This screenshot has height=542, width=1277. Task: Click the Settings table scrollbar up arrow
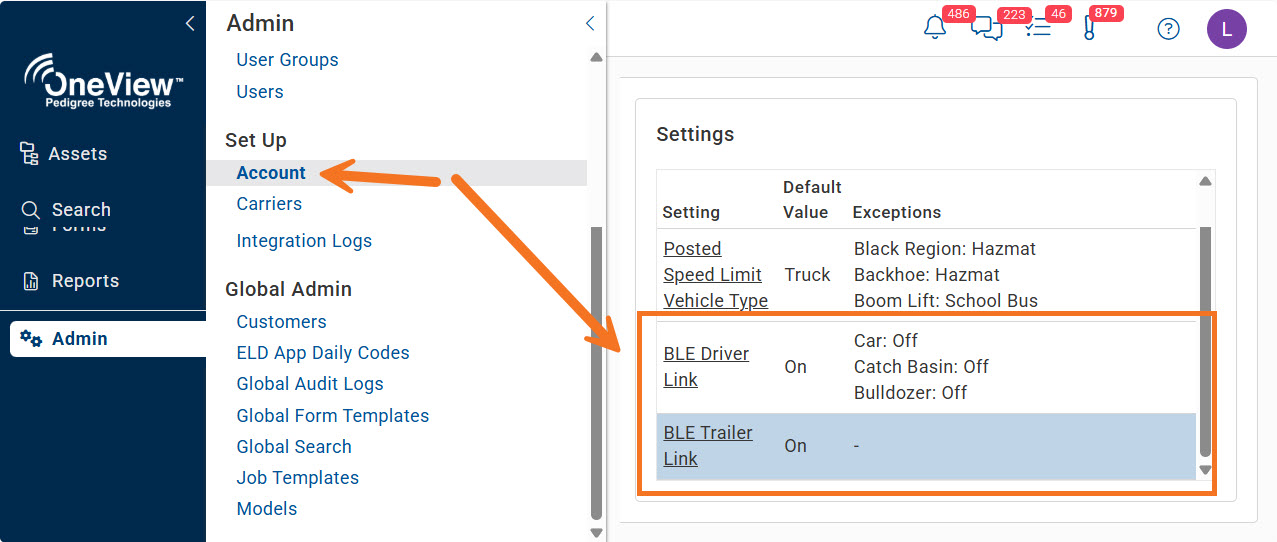coord(1205,181)
